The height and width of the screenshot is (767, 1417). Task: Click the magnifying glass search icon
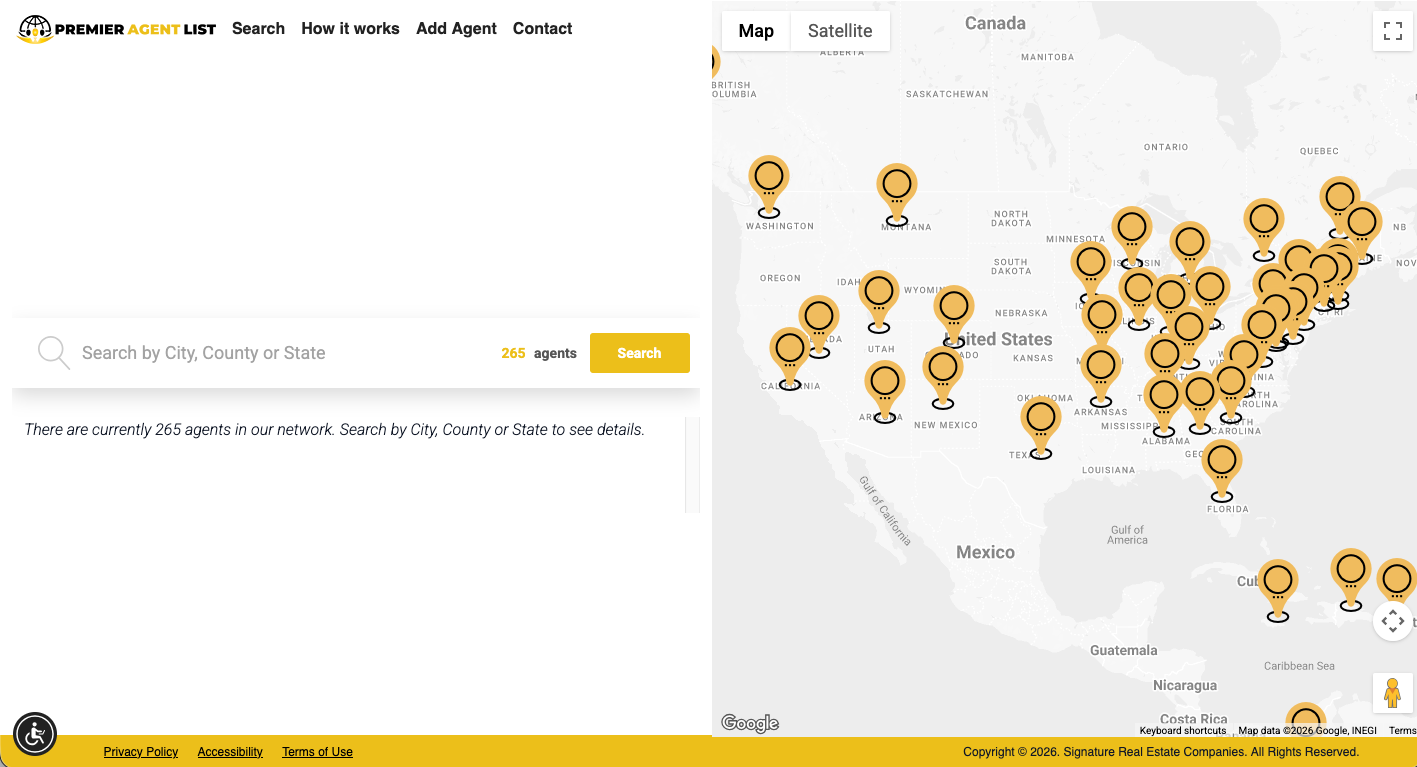pyautogui.click(x=53, y=353)
